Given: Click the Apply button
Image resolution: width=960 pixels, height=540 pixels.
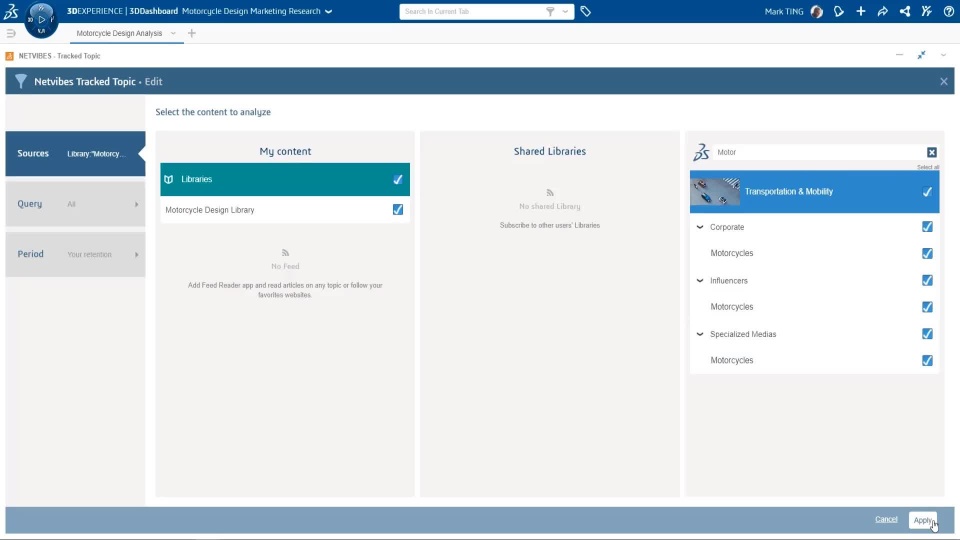Looking at the screenshot, I should [923, 520].
